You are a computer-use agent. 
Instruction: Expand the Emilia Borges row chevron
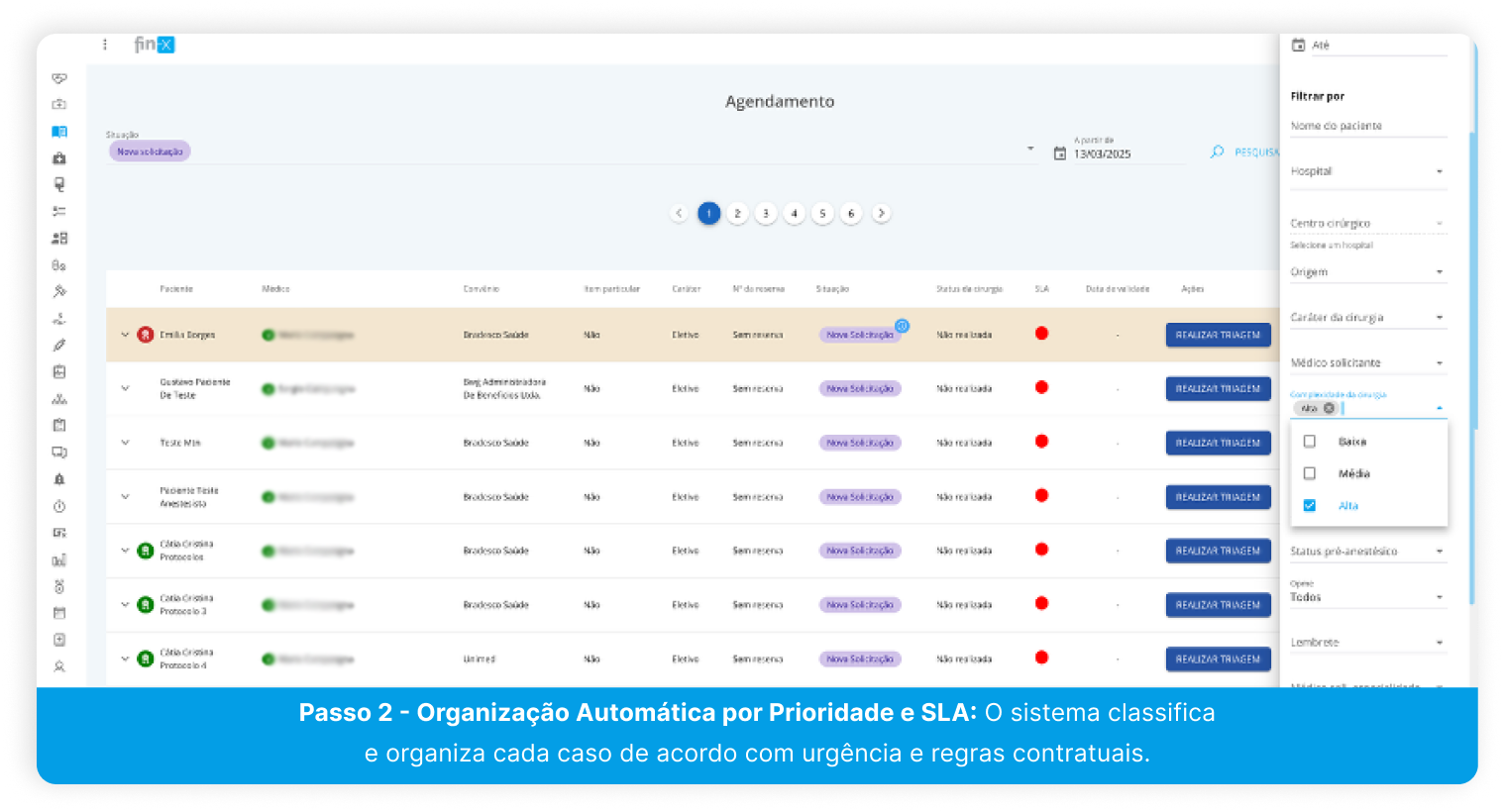tap(125, 335)
